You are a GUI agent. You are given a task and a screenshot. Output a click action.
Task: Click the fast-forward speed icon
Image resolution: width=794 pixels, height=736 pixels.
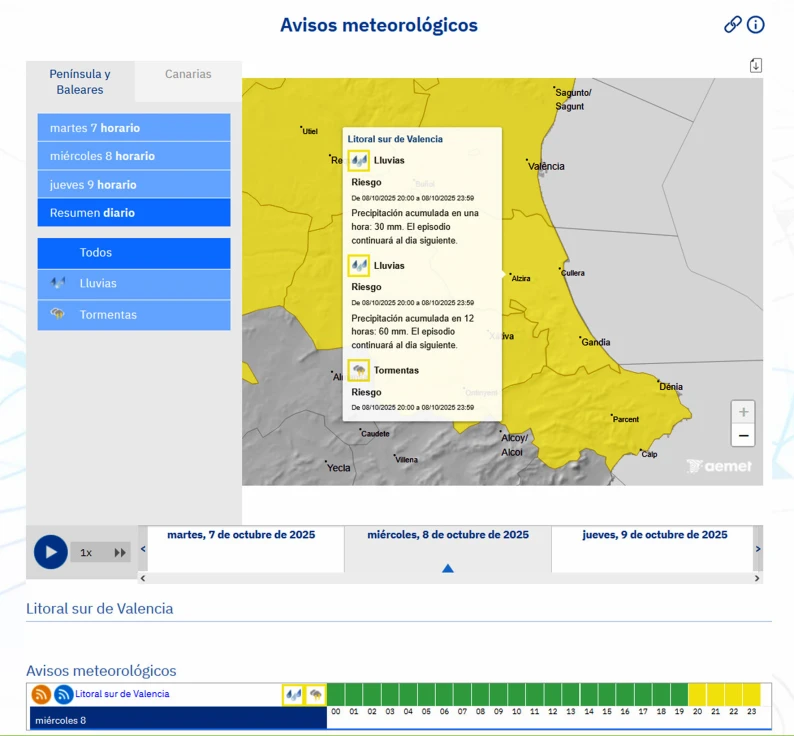click(120, 552)
